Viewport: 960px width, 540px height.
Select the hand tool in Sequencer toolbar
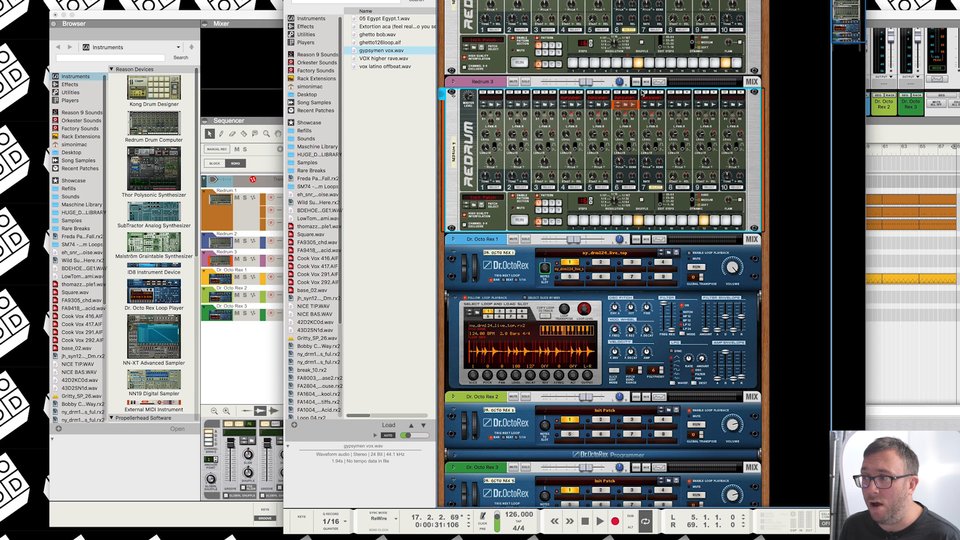tap(277, 133)
